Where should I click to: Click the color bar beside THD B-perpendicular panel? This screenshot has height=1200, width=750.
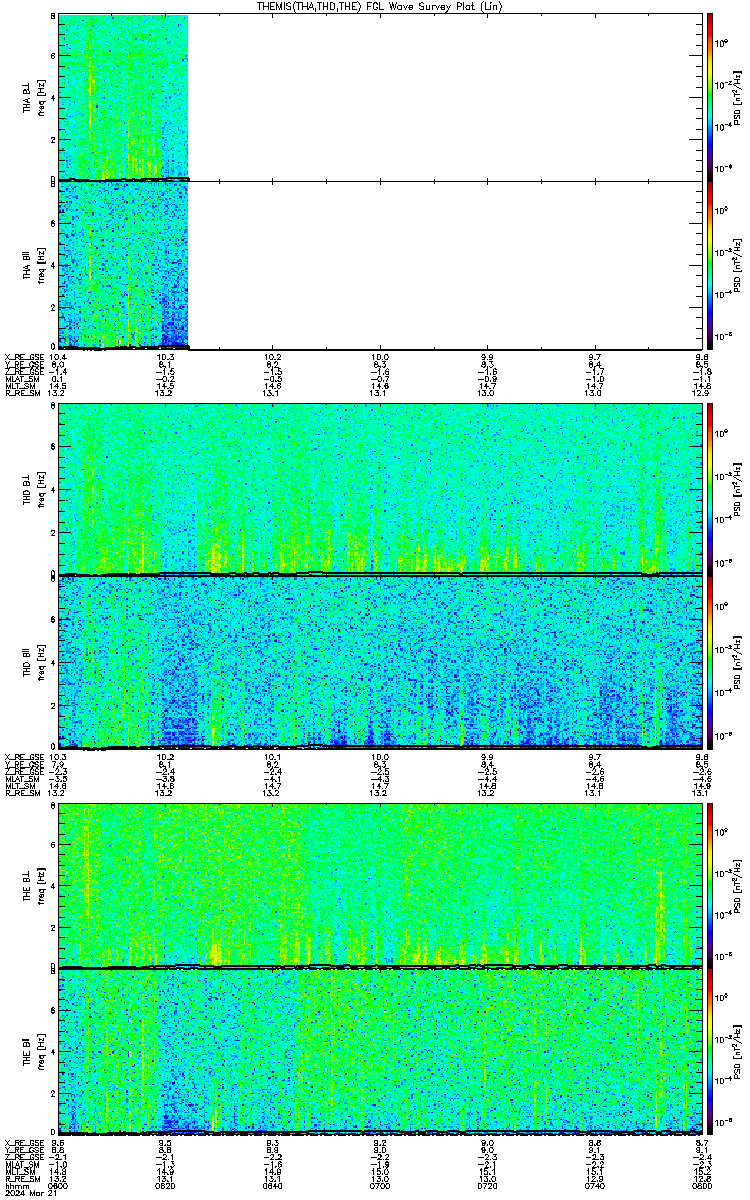pos(709,489)
